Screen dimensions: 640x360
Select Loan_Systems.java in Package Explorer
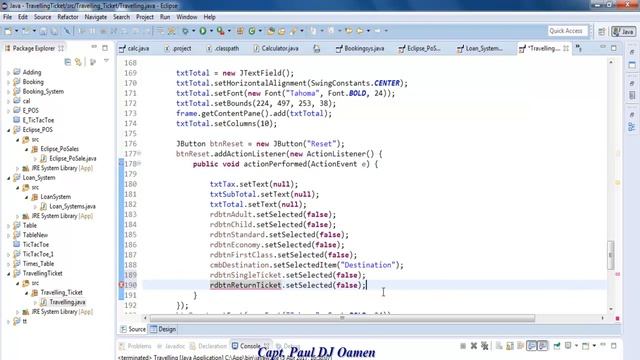pos(72,207)
